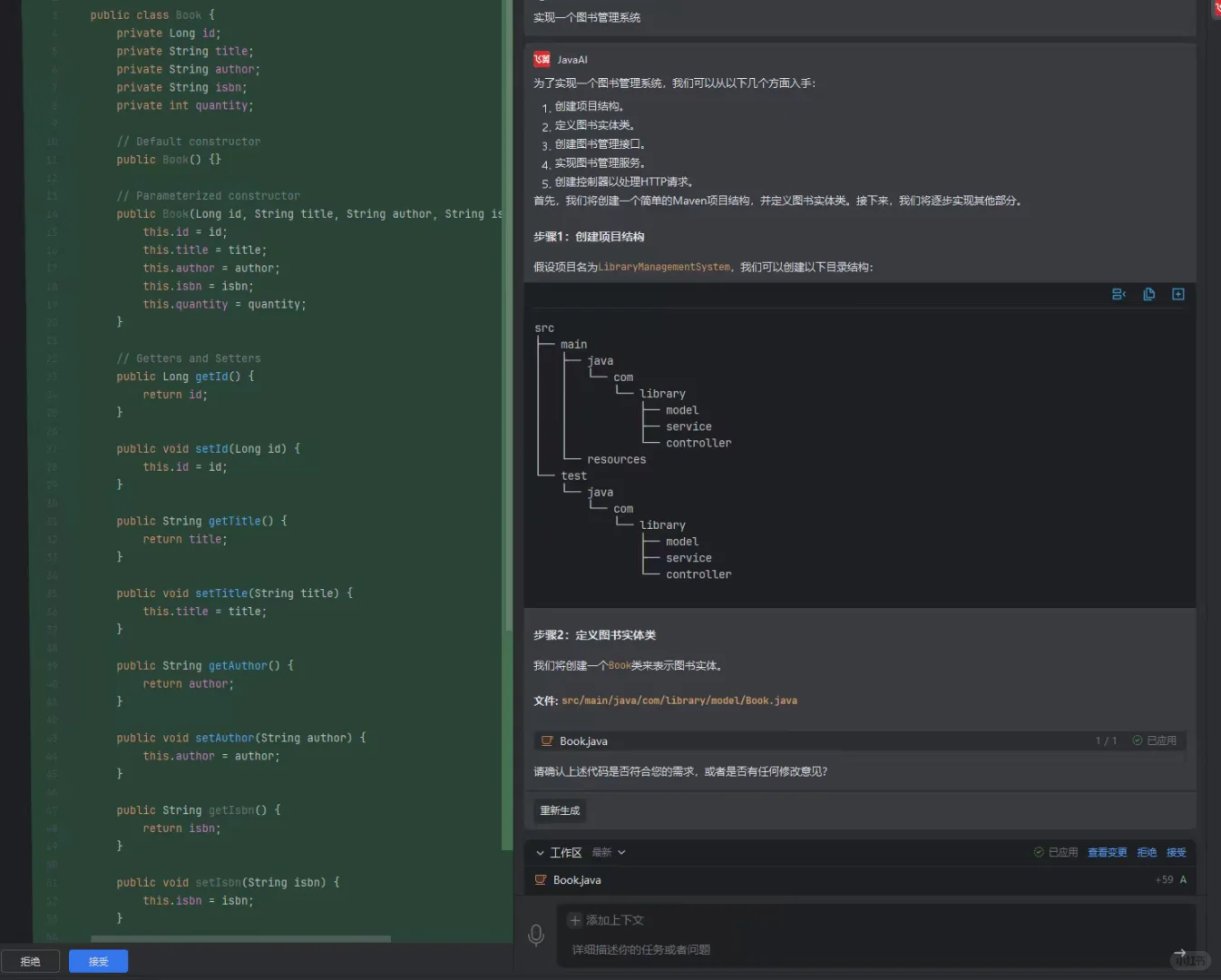Click the getTitle() method declaration line
Screen dimensions: 1221x980
(x=202, y=522)
